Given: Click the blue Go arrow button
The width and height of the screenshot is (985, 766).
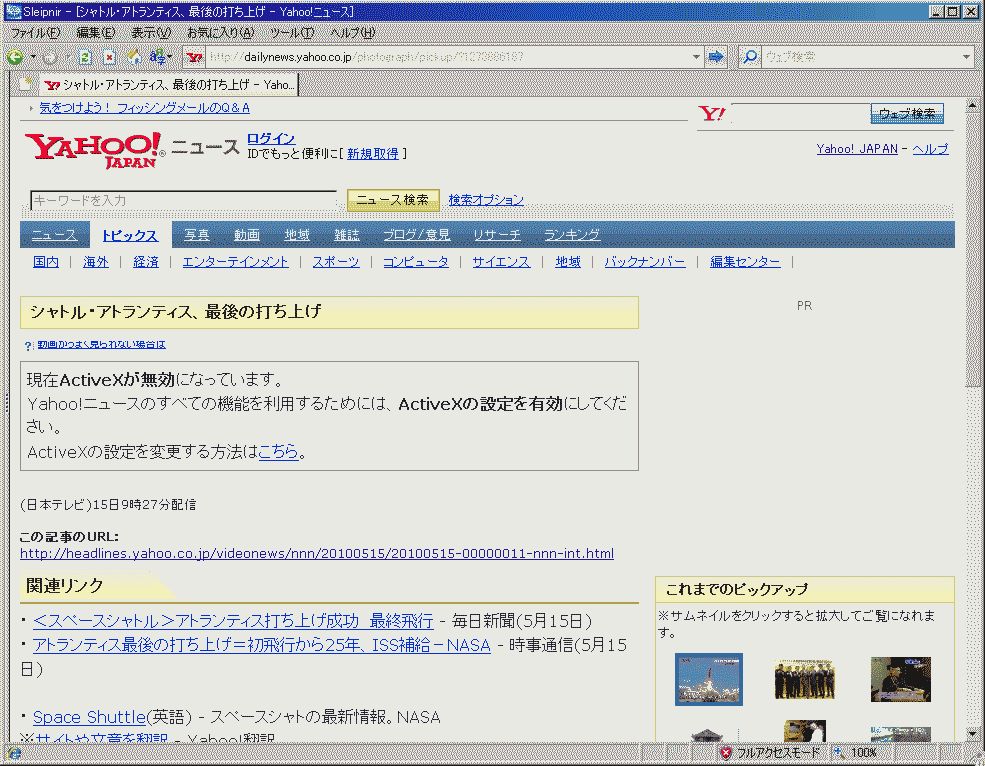Looking at the screenshot, I should coord(716,57).
